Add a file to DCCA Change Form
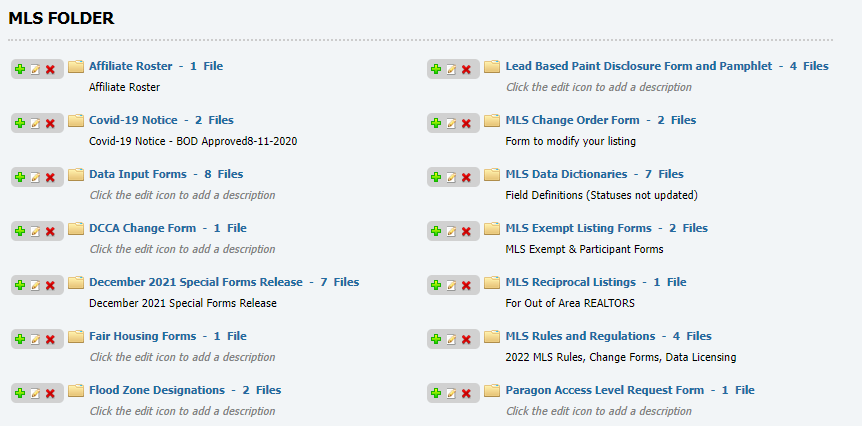 pyautogui.click(x=20, y=231)
